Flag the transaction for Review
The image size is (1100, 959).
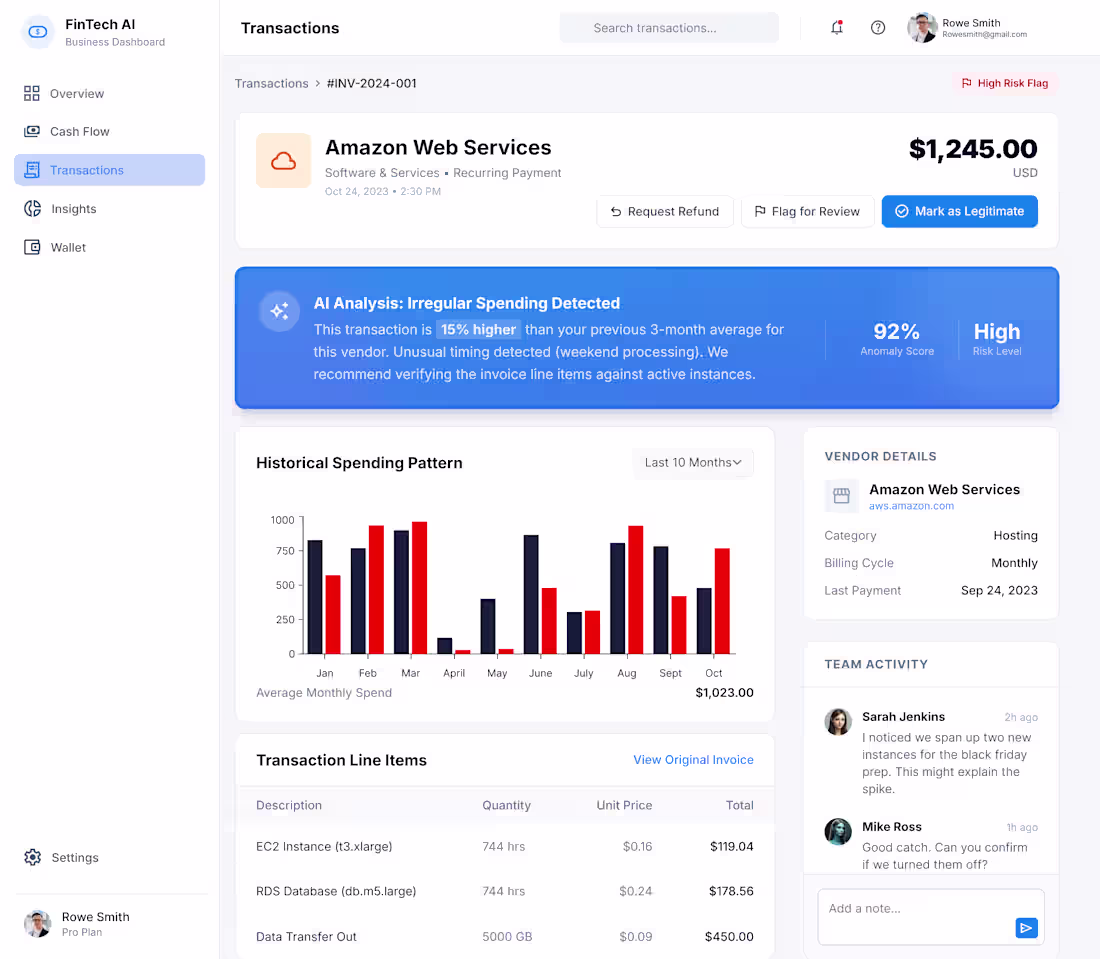click(x=807, y=211)
